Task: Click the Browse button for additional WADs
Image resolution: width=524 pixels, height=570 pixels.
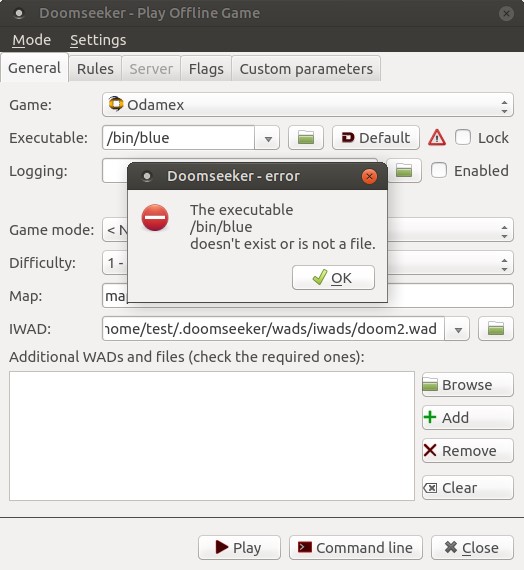Action: 468,385
